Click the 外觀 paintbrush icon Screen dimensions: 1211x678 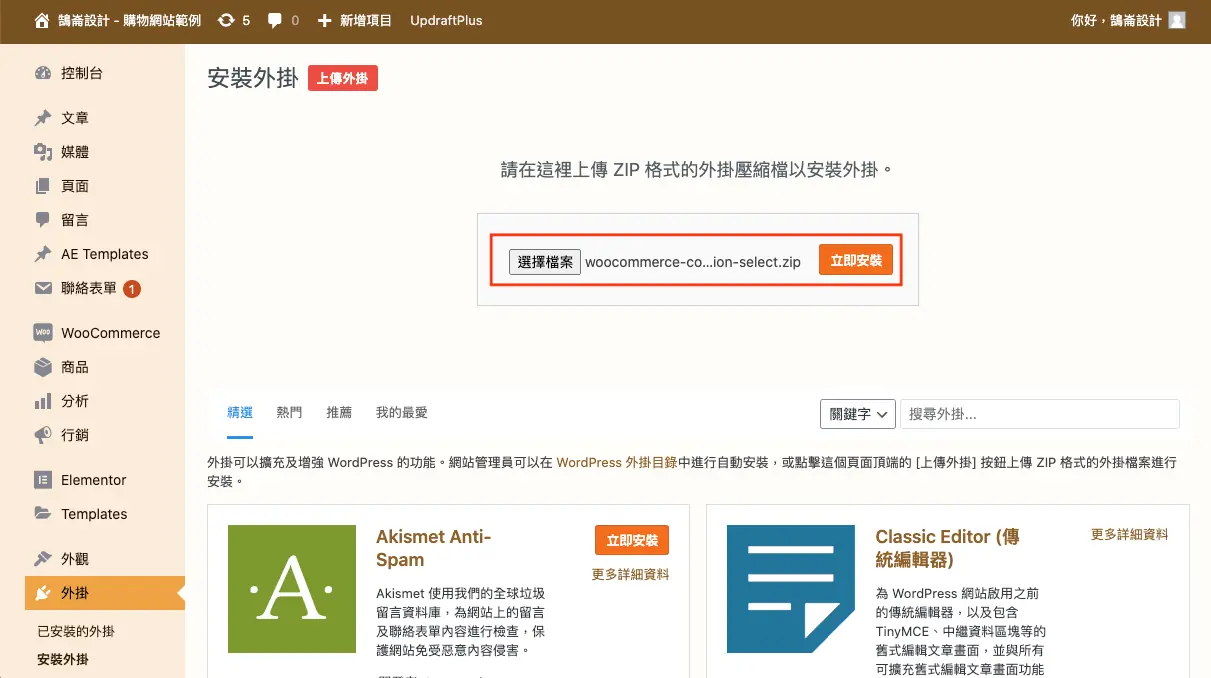pyautogui.click(x=42, y=559)
